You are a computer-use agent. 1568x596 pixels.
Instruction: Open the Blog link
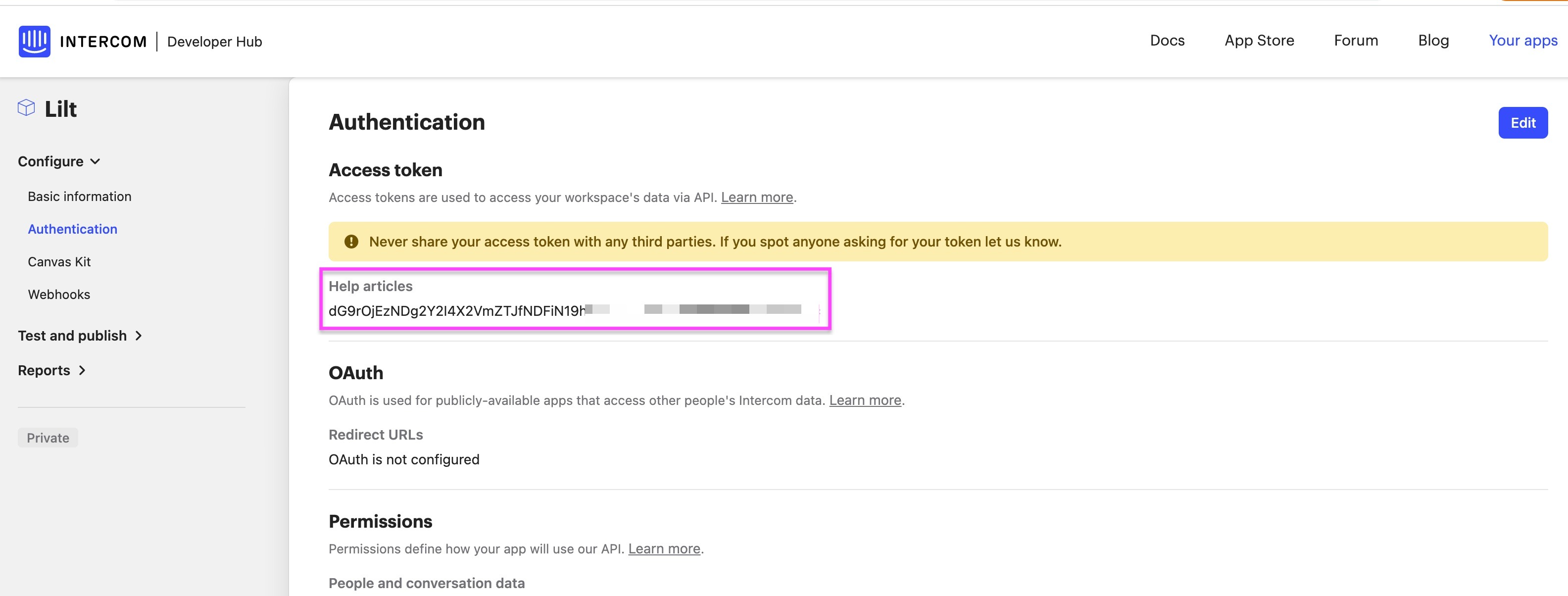(1433, 41)
